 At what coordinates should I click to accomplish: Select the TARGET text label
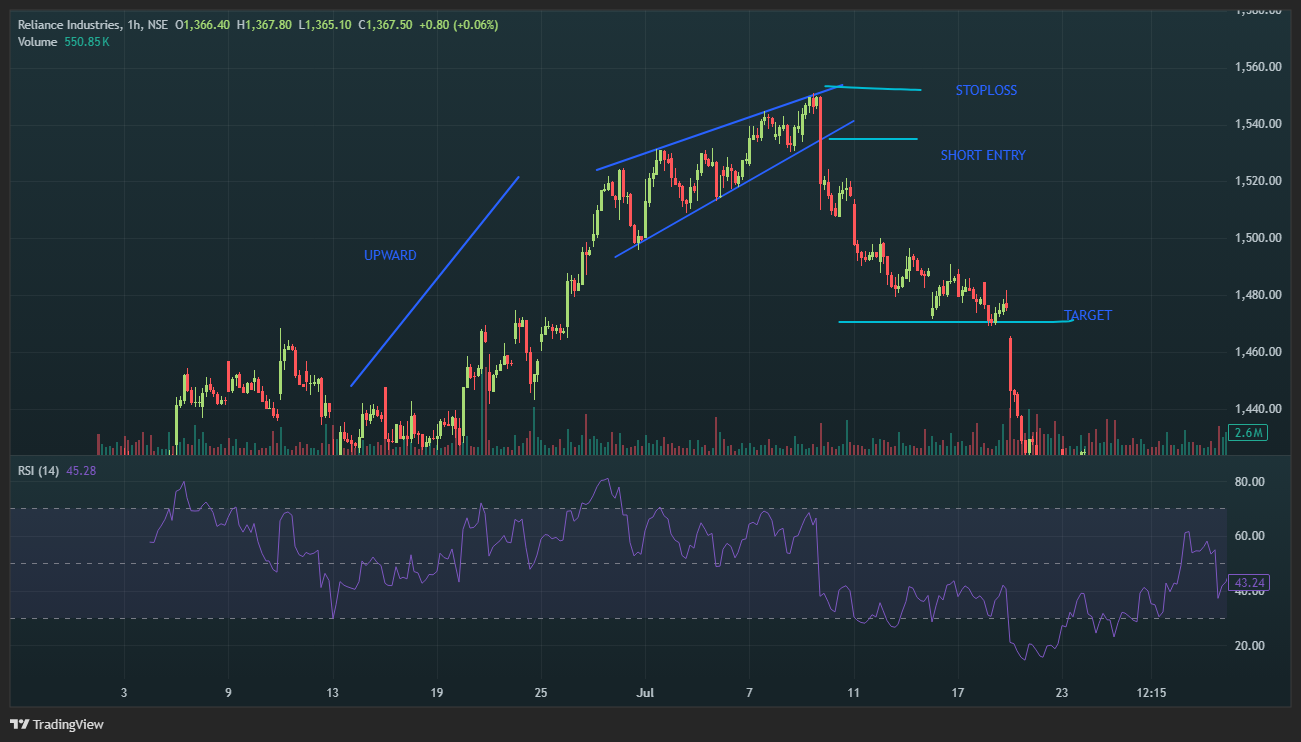1087,316
